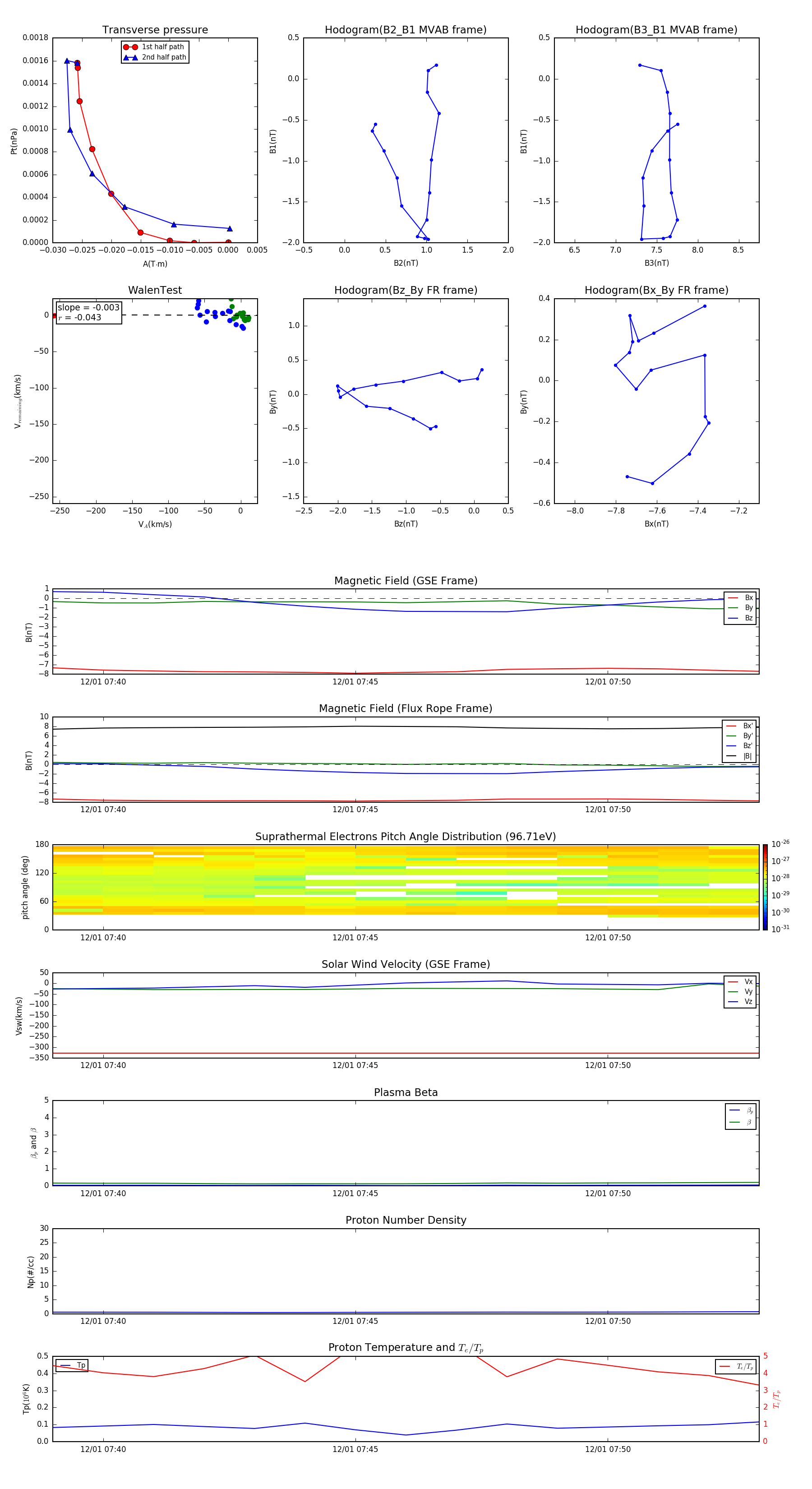Select the |B| legend entry in flux rope plot
812x1489 pixels.
coord(740,756)
